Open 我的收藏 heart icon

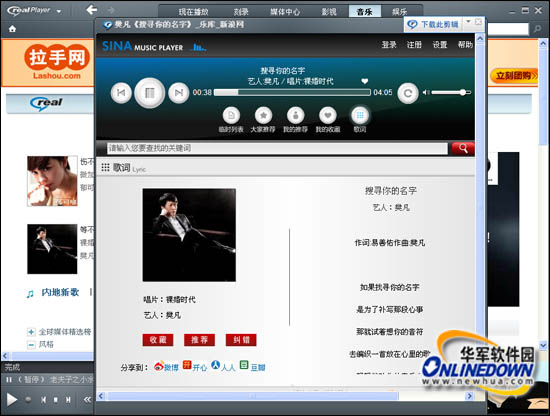(x=328, y=115)
